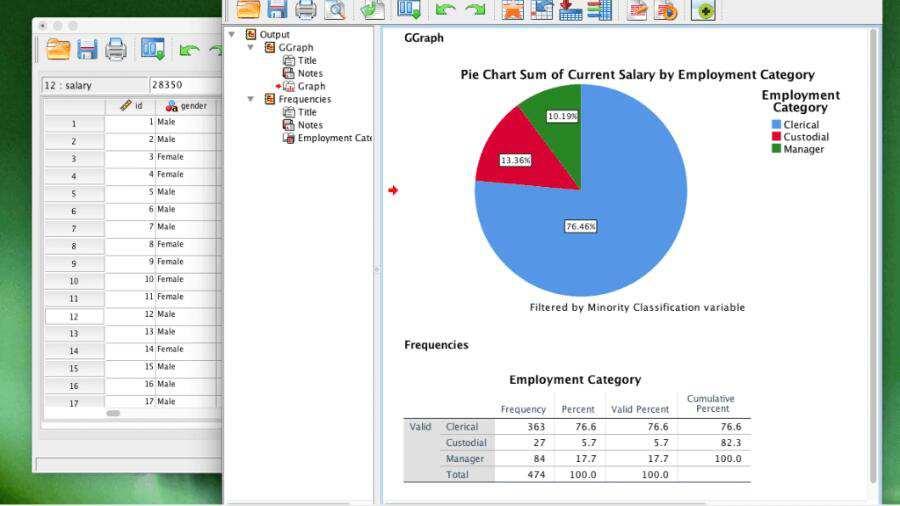The width and height of the screenshot is (900, 506).
Task: Collapse the GGraph node in the outline tree
Action: click(x=250, y=47)
